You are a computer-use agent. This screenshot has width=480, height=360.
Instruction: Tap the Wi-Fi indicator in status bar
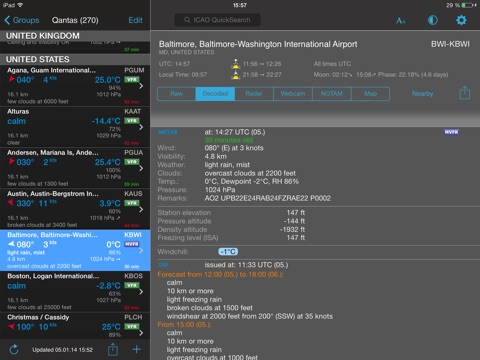(20, 5)
